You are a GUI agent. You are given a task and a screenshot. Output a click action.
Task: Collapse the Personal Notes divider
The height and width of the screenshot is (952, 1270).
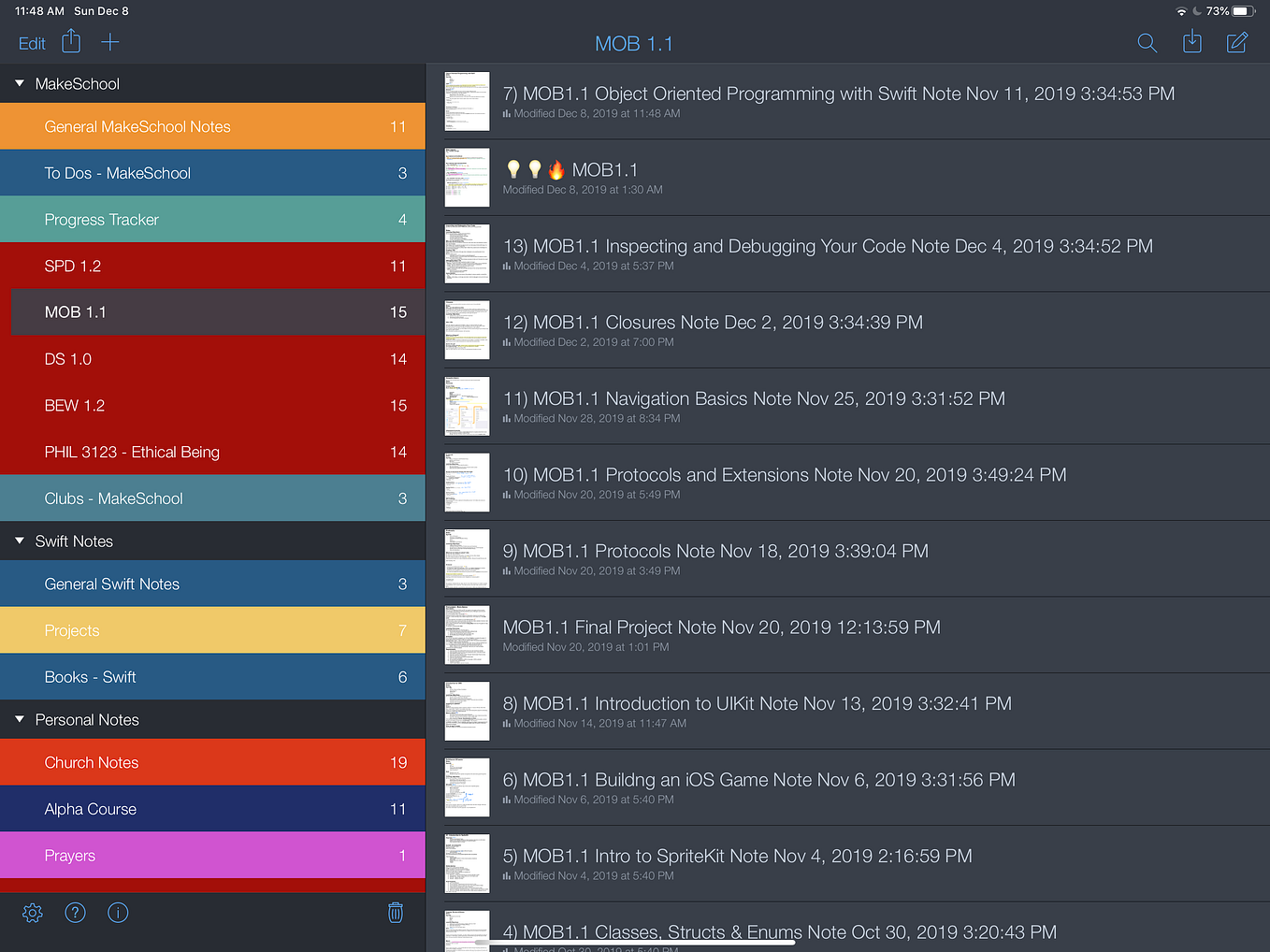point(20,719)
